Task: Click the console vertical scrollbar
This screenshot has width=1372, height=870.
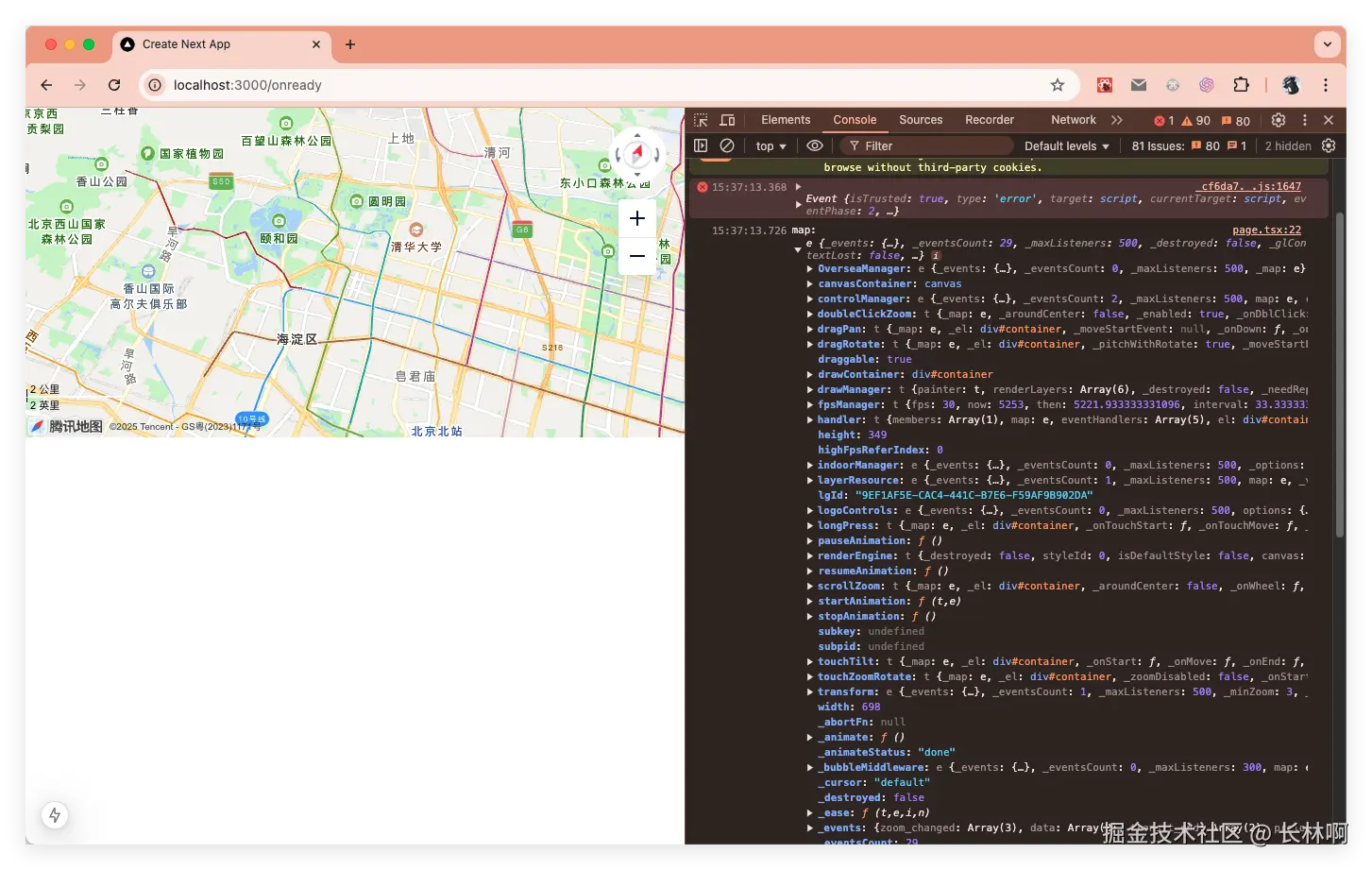Action: (1339, 376)
